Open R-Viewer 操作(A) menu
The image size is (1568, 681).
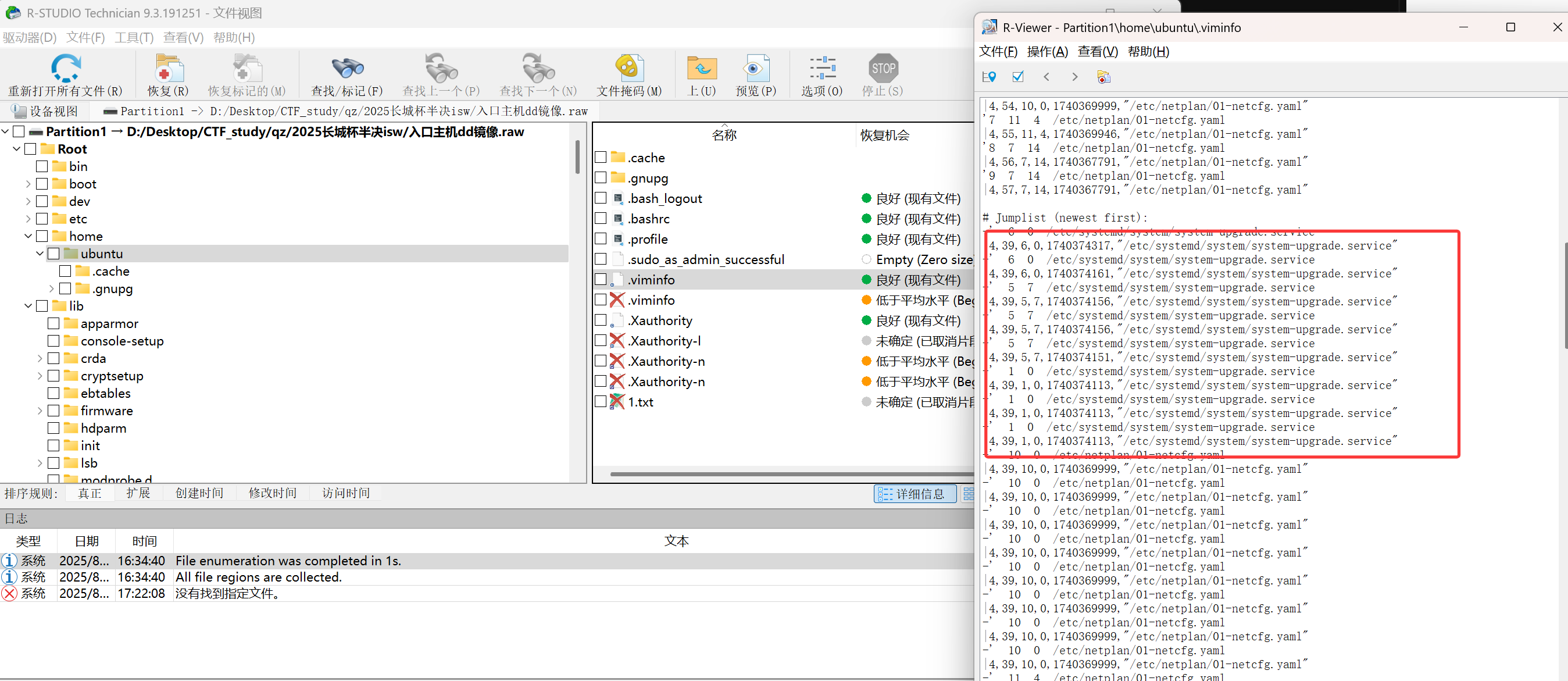(x=1047, y=52)
